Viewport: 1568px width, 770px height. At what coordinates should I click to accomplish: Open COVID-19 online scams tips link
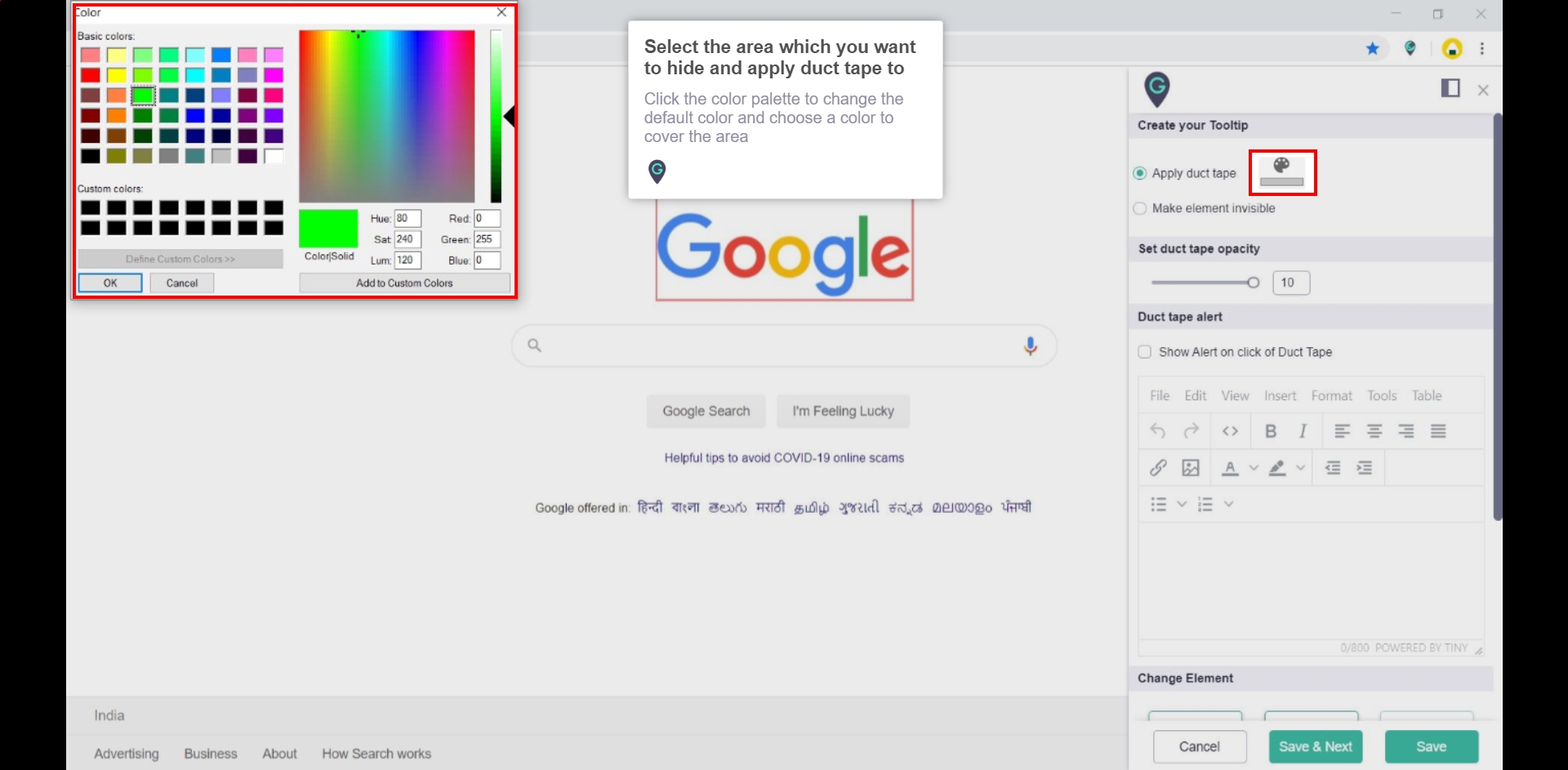point(784,458)
